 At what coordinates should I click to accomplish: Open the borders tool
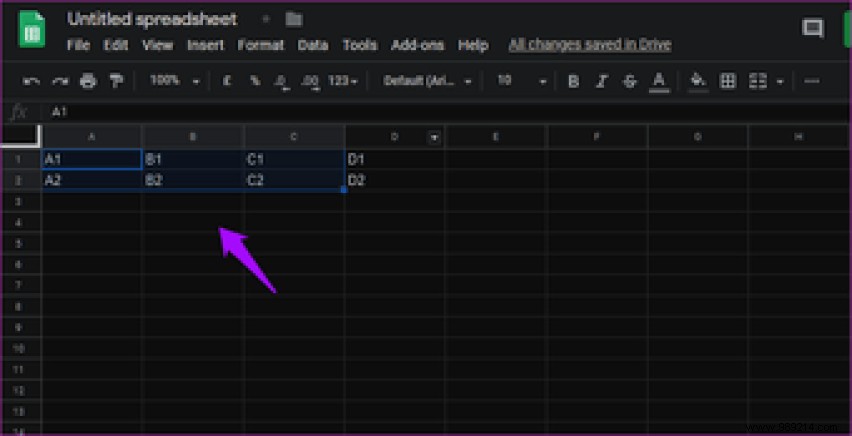pos(728,82)
